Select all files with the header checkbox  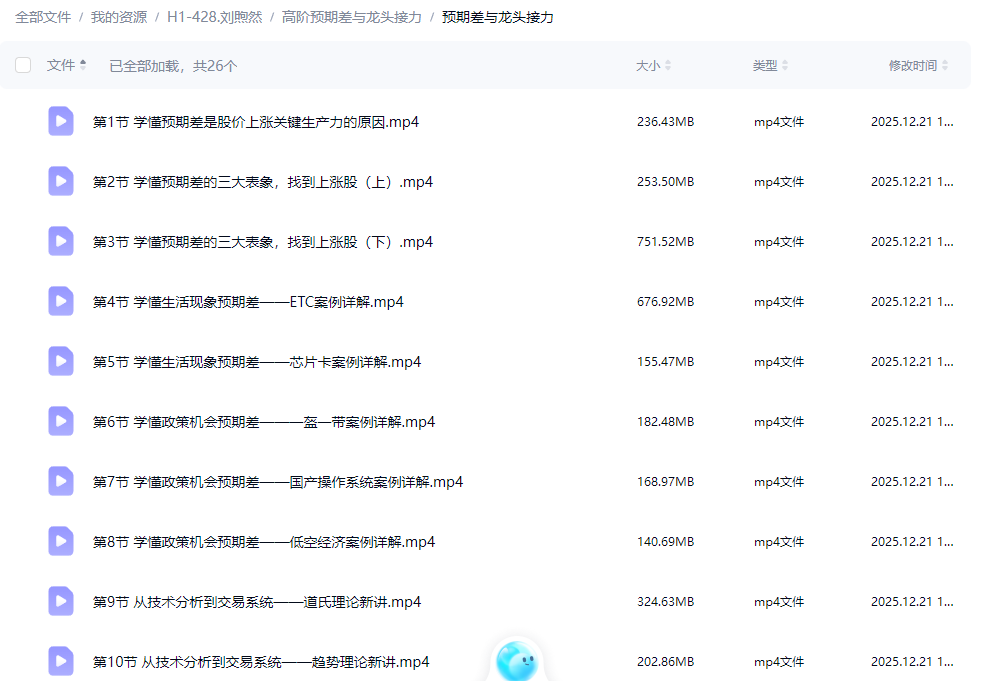pyautogui.click(x=23, y=64)
